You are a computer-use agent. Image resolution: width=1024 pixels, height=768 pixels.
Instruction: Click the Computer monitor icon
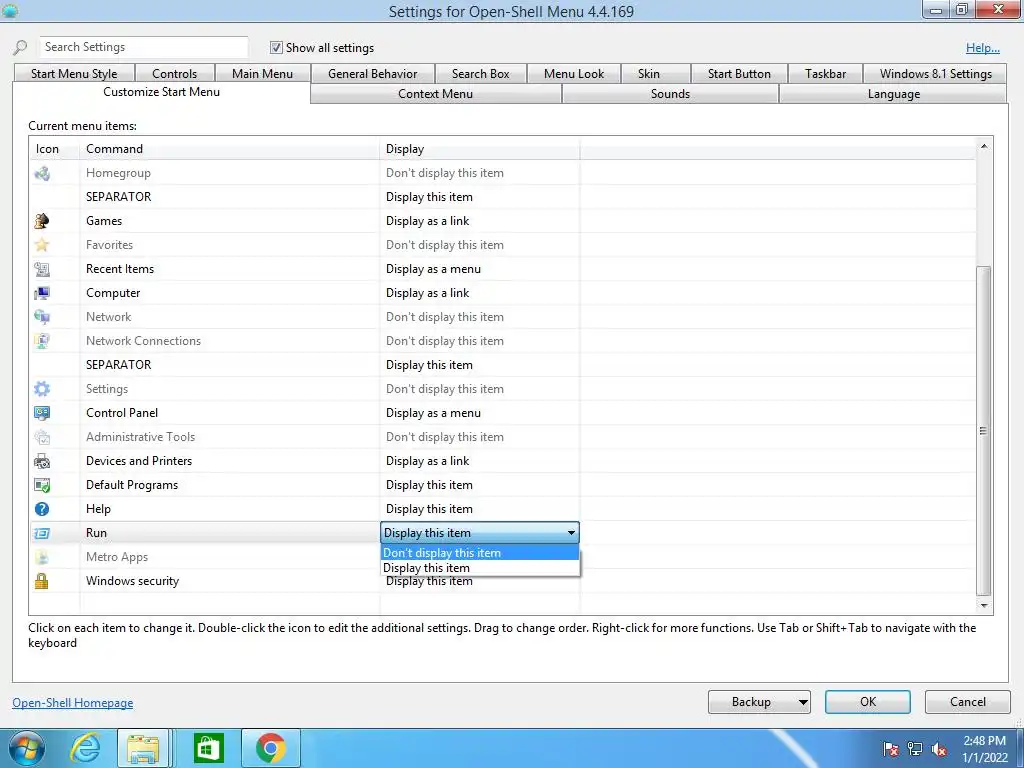point(42,293)
